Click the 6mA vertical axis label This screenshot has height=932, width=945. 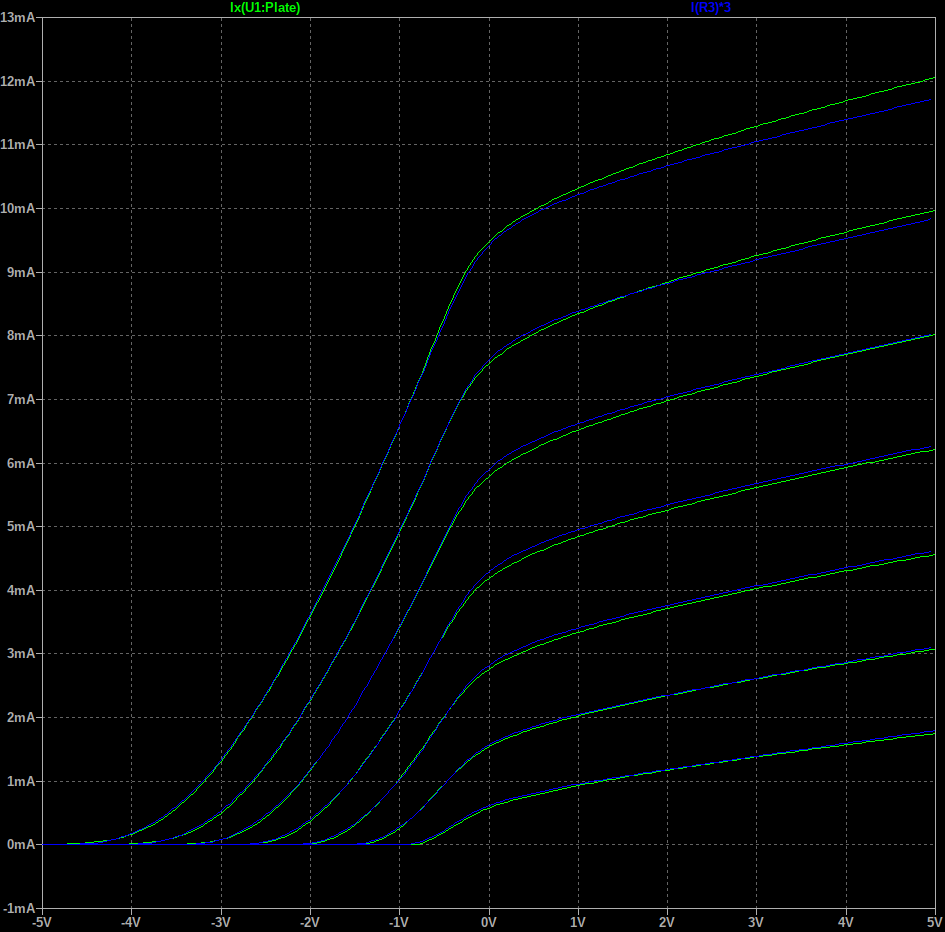coord(21,464)
